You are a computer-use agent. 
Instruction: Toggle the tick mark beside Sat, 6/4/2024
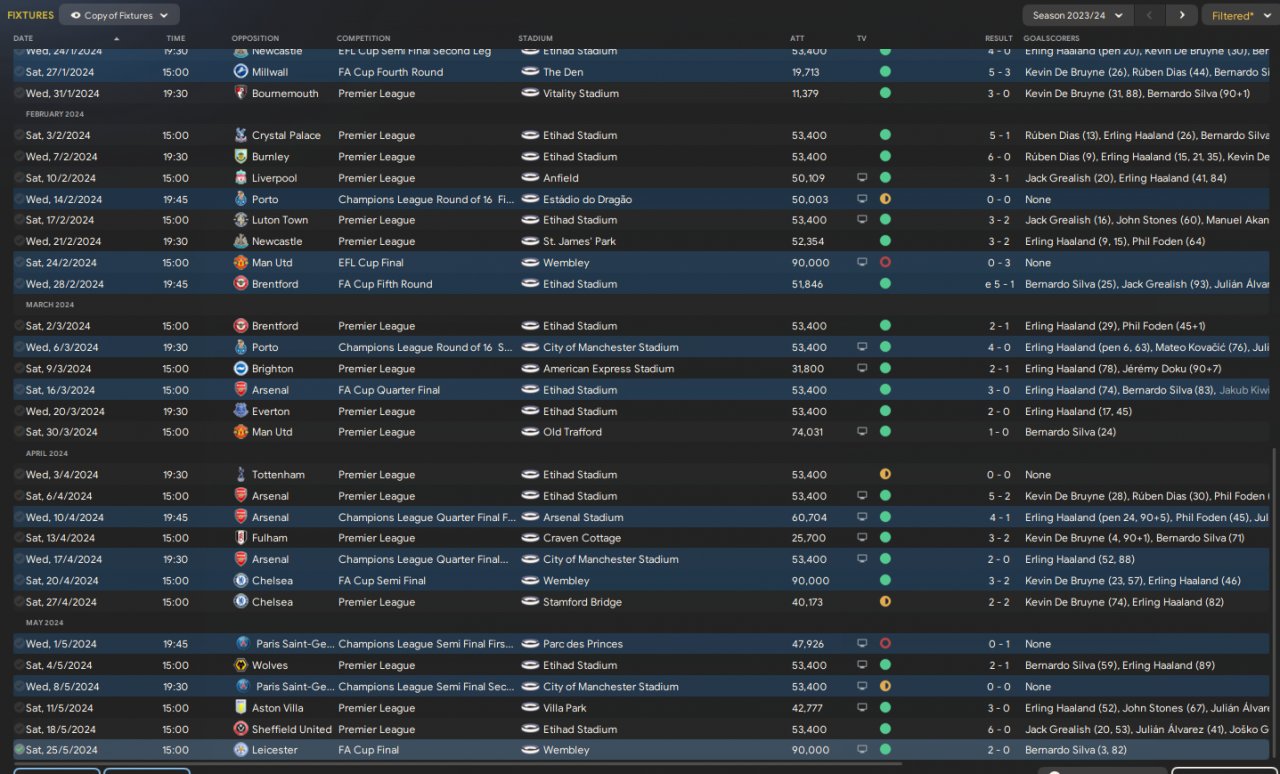[x=19, y=496]
